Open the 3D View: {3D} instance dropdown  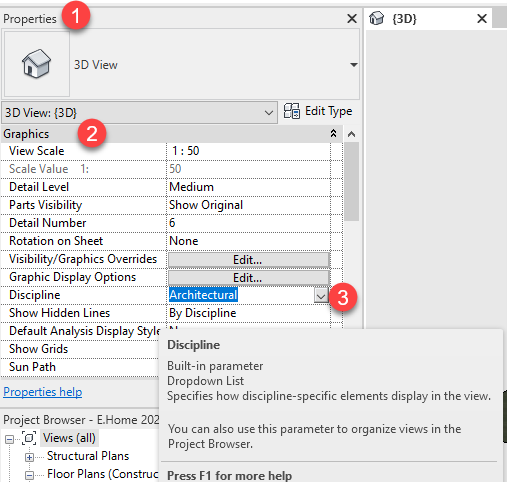click(x=139, y=113)
